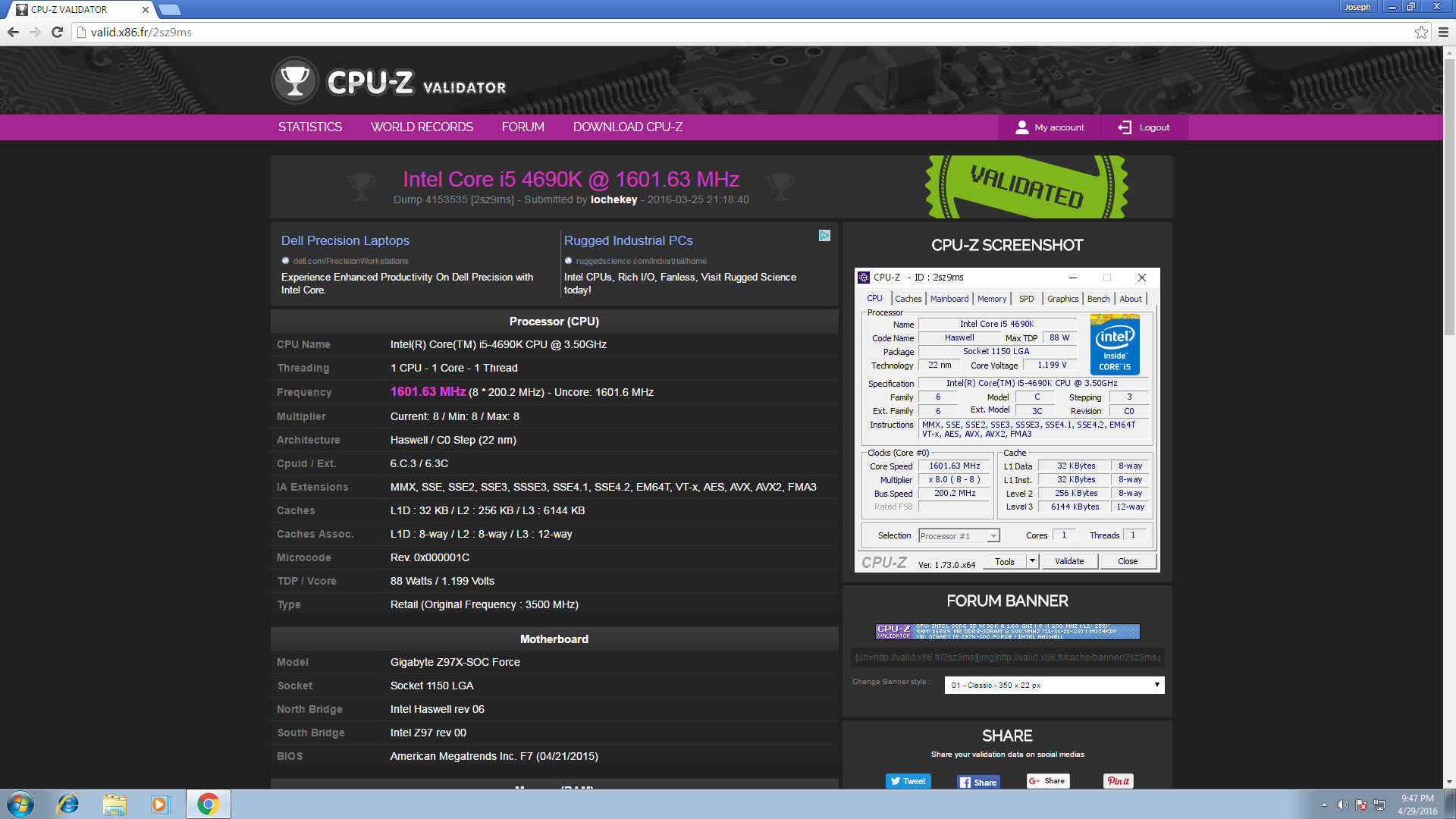This screenshot has height=819, width=1456.
Task: Open Tools dropdown arrow in screenshot
Action: (1032, 561)
